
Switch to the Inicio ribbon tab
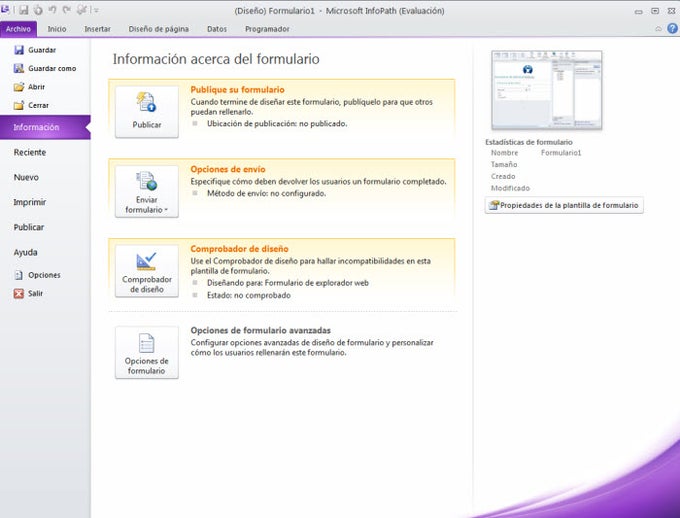click(x=57, y=29)
